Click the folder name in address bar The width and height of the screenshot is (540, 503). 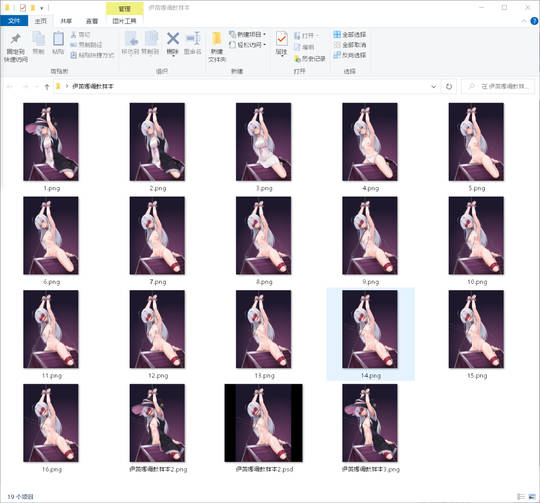(93, 86)
